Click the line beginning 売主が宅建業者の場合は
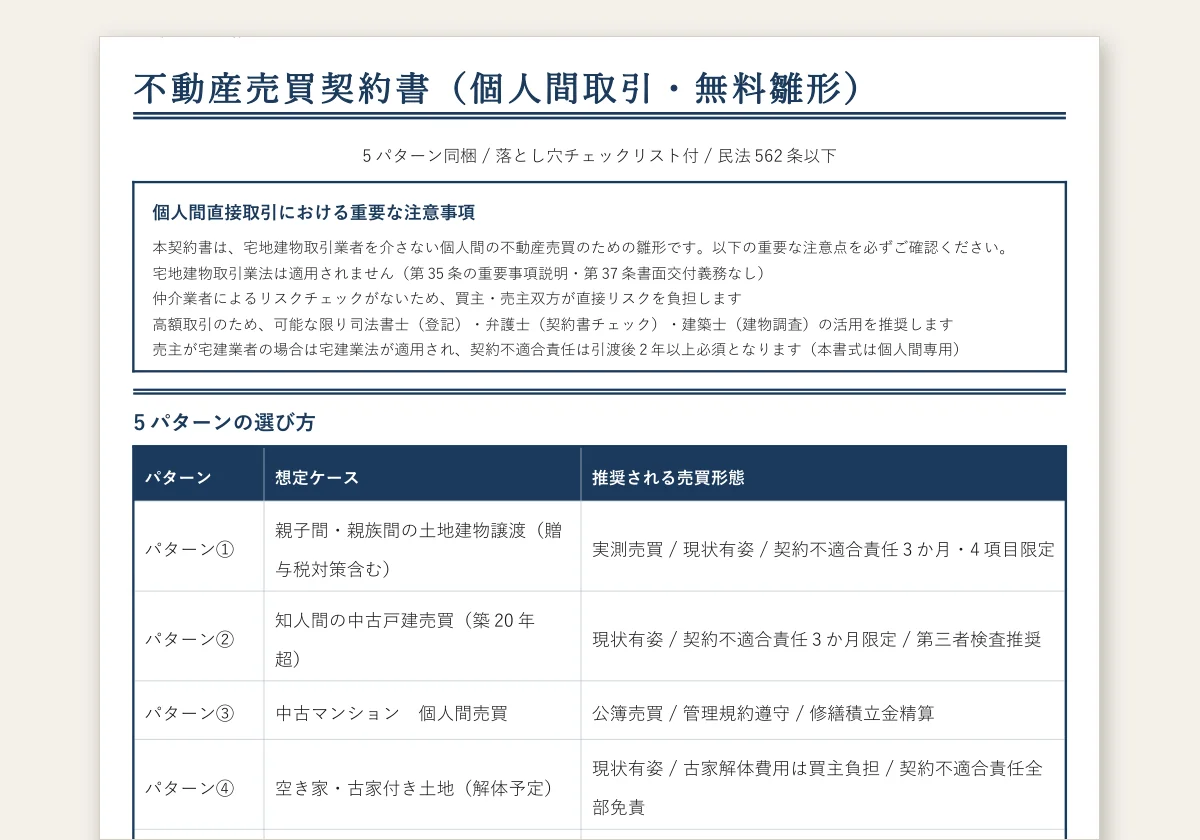The height and width of the screenshot is (840, 1200). click(560, 350)
